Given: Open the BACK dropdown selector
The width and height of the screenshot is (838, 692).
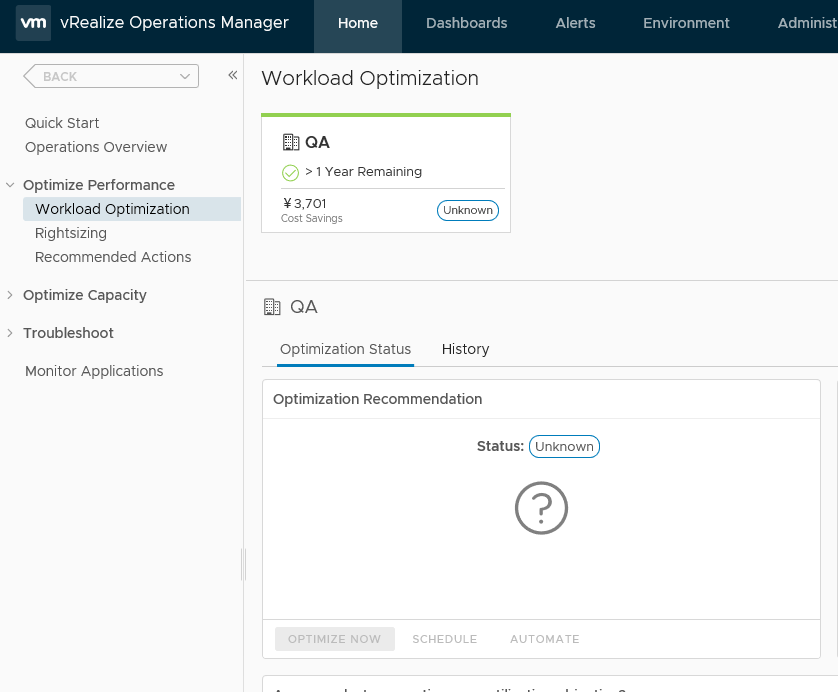Looking at the screenshot, I should coord(111,76).
